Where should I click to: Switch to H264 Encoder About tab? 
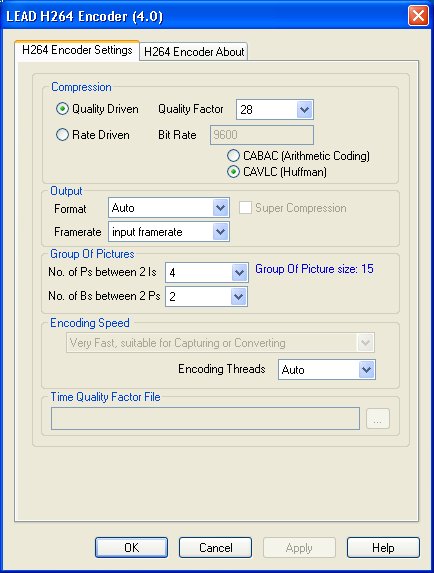(194, 52)
